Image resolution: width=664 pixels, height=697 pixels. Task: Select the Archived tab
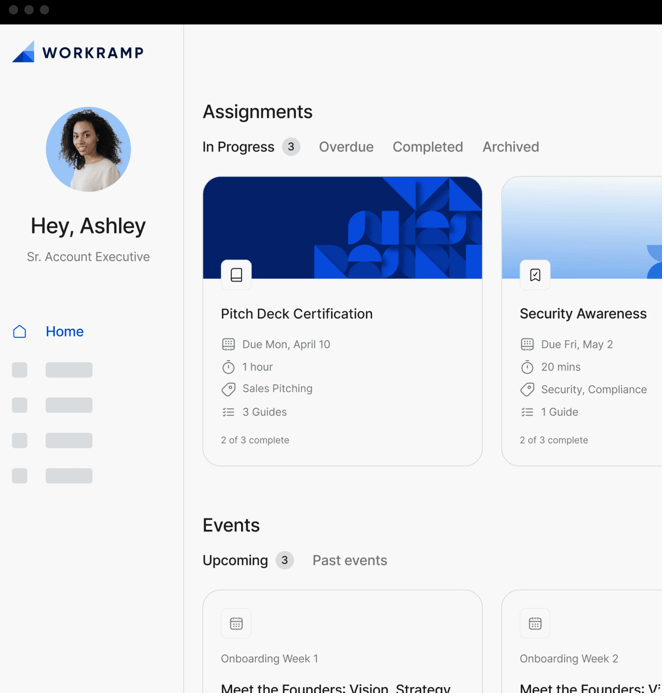point(510,147)
